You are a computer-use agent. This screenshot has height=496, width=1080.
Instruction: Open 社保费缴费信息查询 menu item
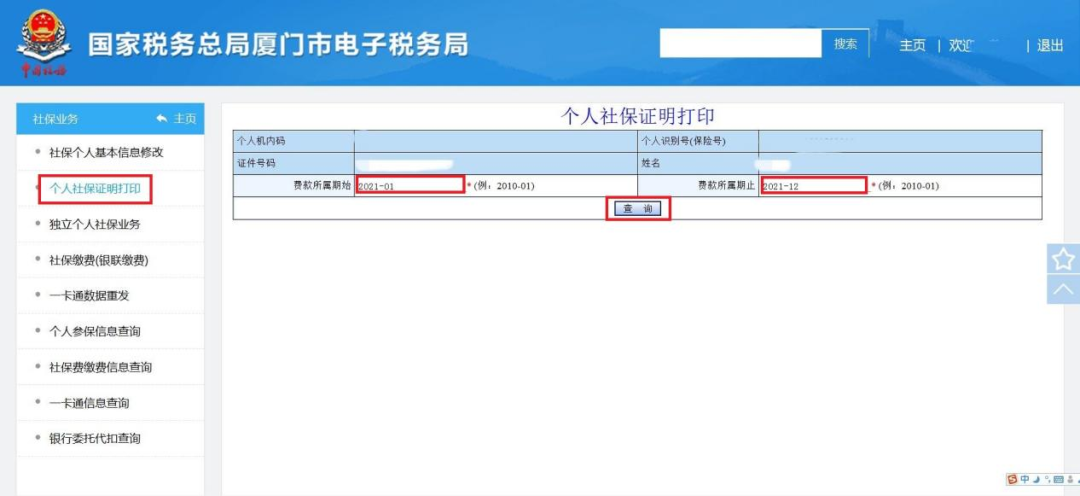coord(101,368)
